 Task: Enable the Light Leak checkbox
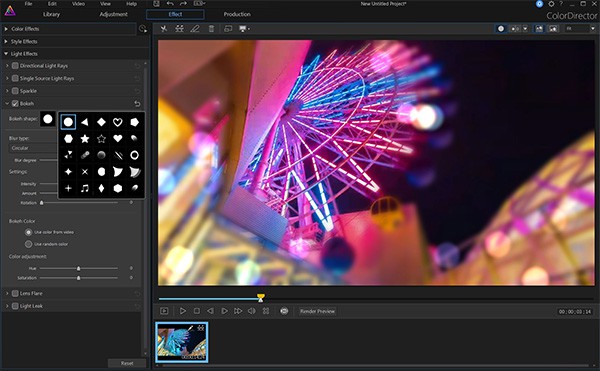[x=15, y=306]
